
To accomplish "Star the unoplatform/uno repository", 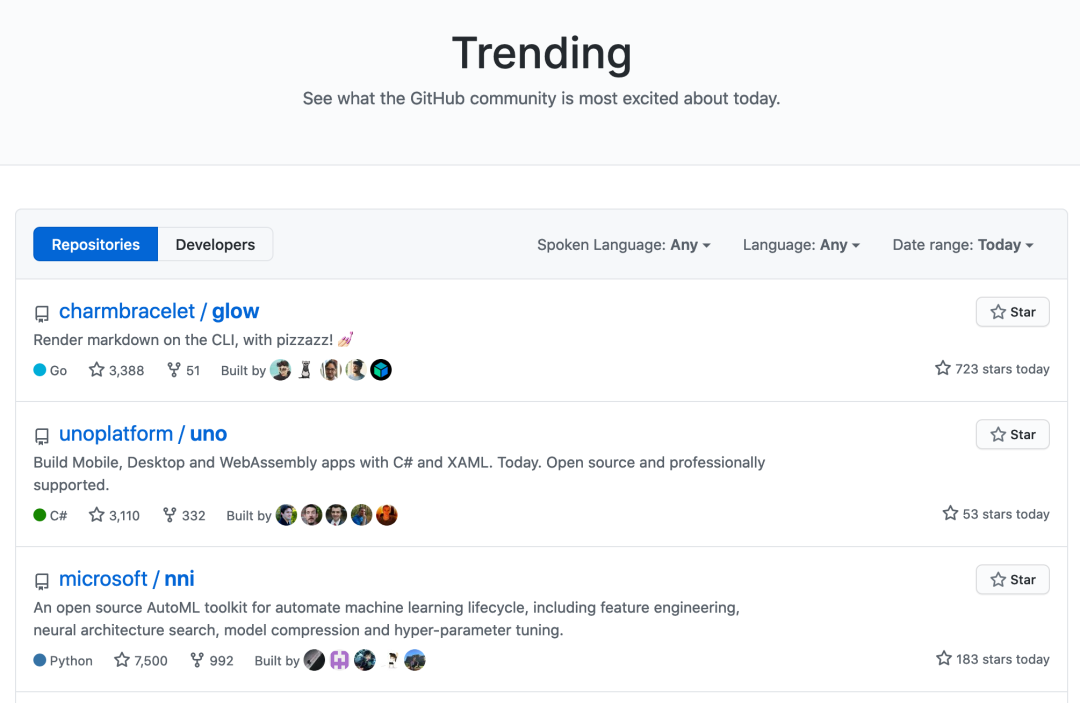I will 1012,434.
